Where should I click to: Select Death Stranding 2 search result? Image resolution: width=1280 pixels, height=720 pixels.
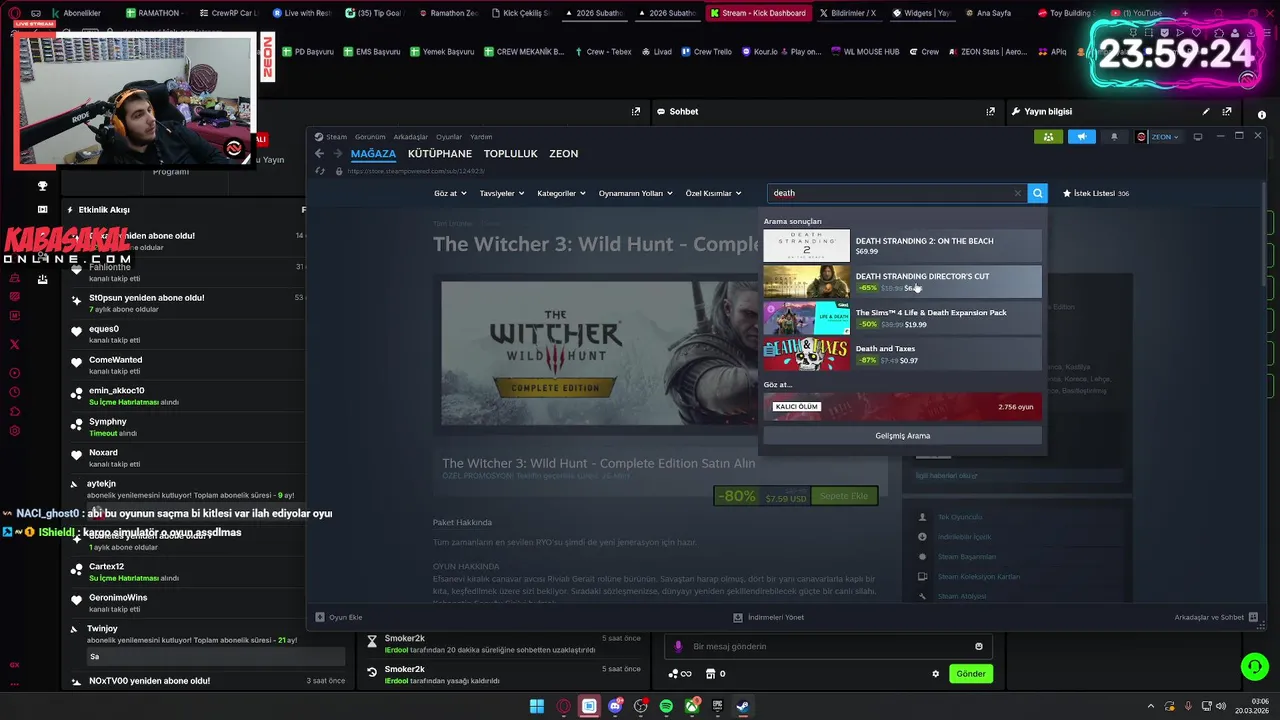pos(902,246)
